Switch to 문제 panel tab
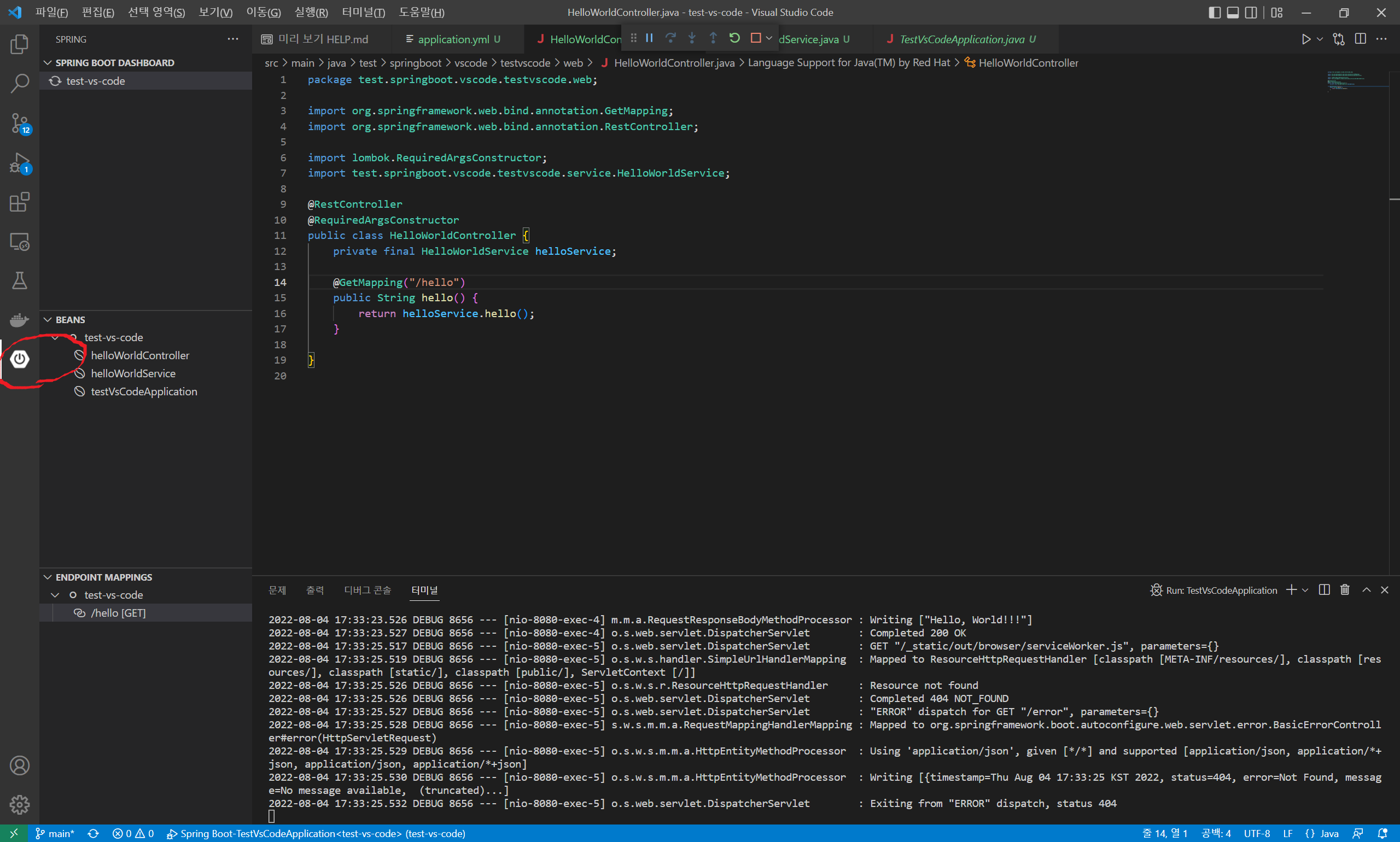The height and width of the screenshot is (842, 1400). pos(277,590)
